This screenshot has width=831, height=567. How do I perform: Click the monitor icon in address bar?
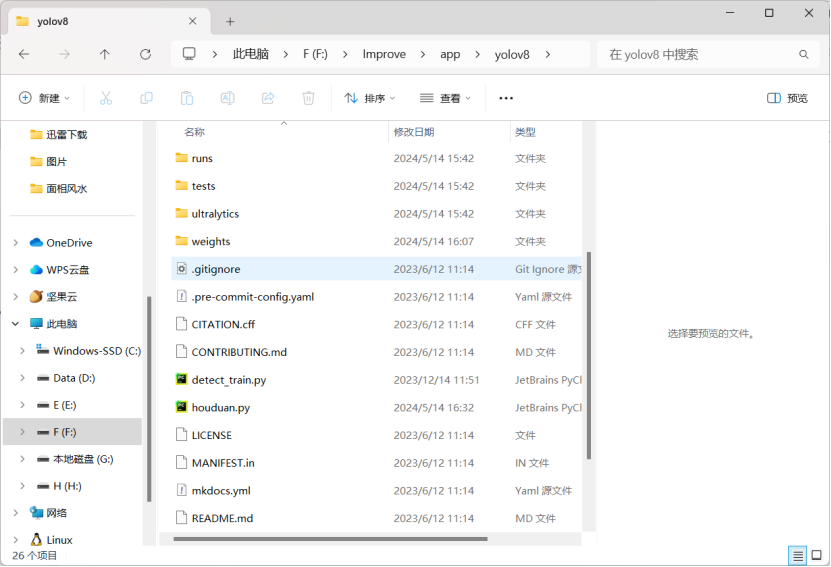point(189,54)
